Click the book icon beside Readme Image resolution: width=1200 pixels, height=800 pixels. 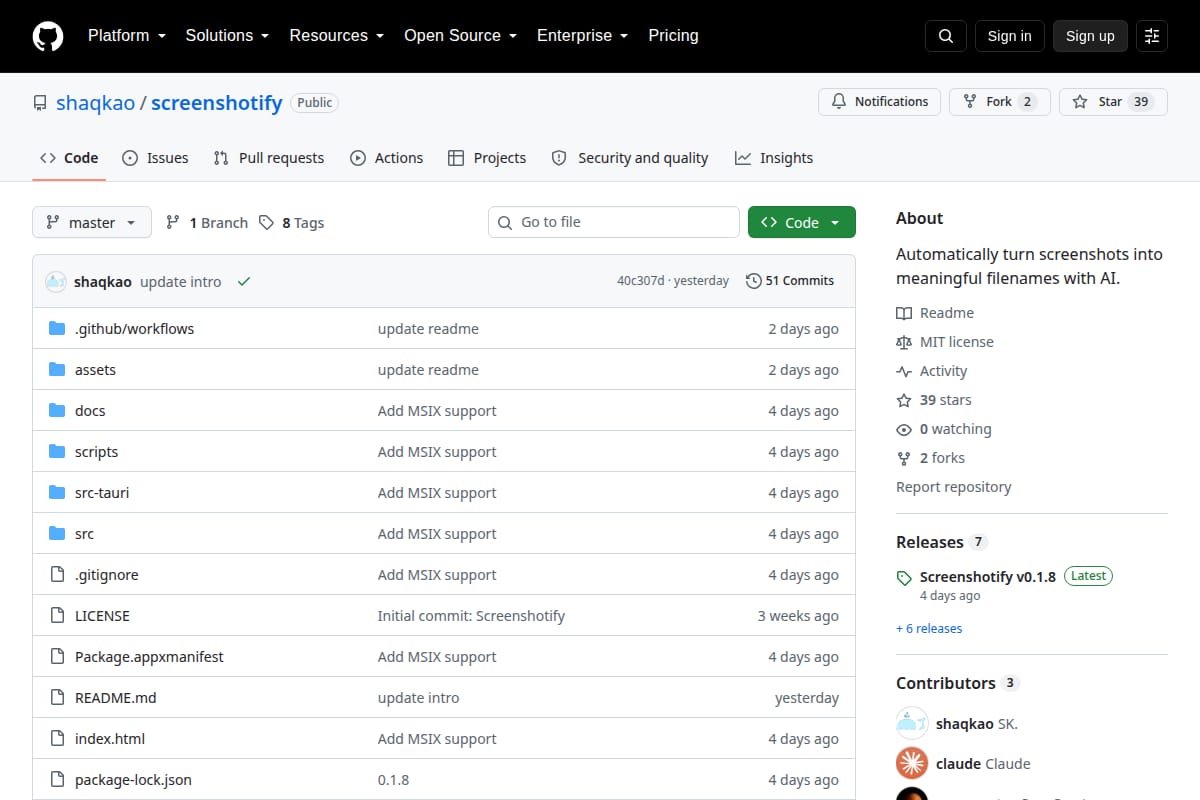point(904,313)
